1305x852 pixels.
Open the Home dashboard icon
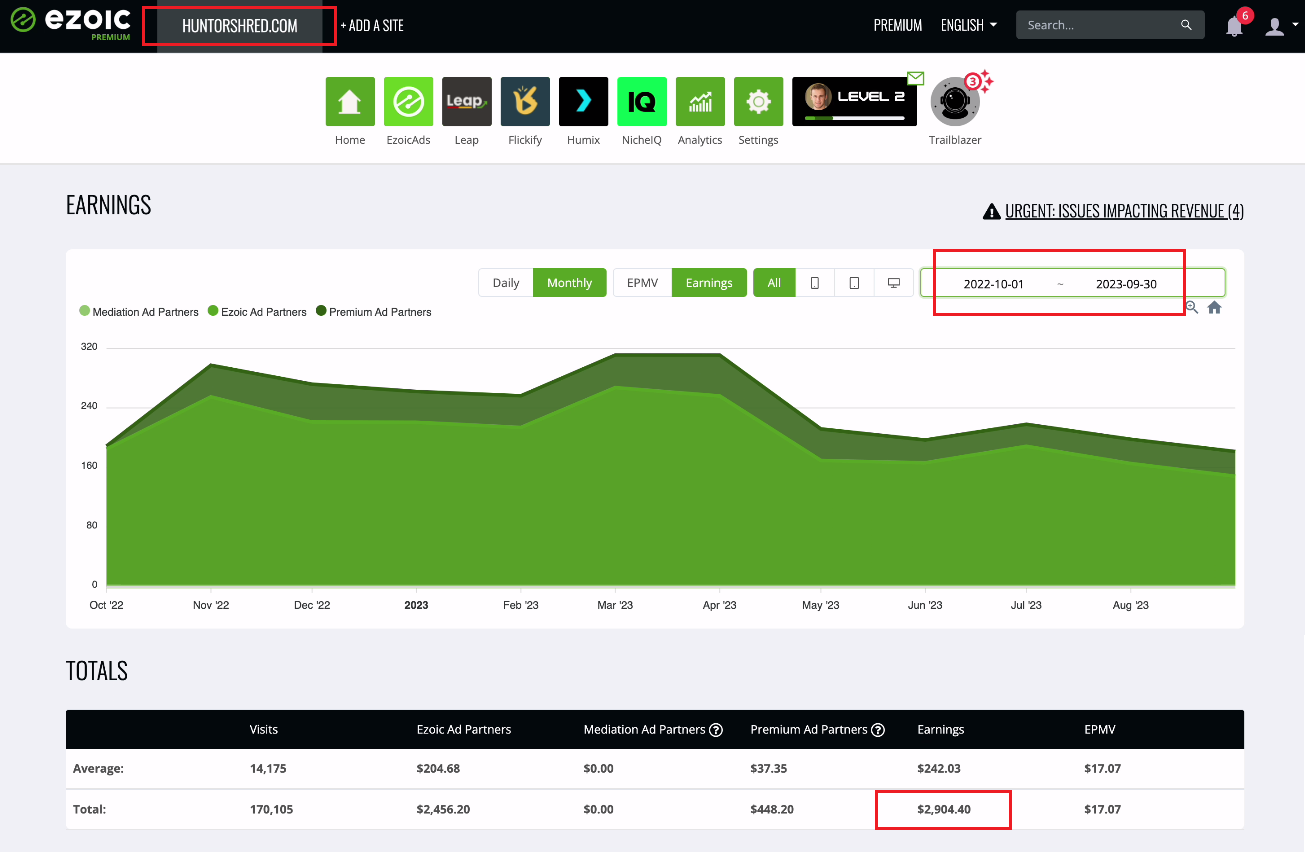point(350,101)
